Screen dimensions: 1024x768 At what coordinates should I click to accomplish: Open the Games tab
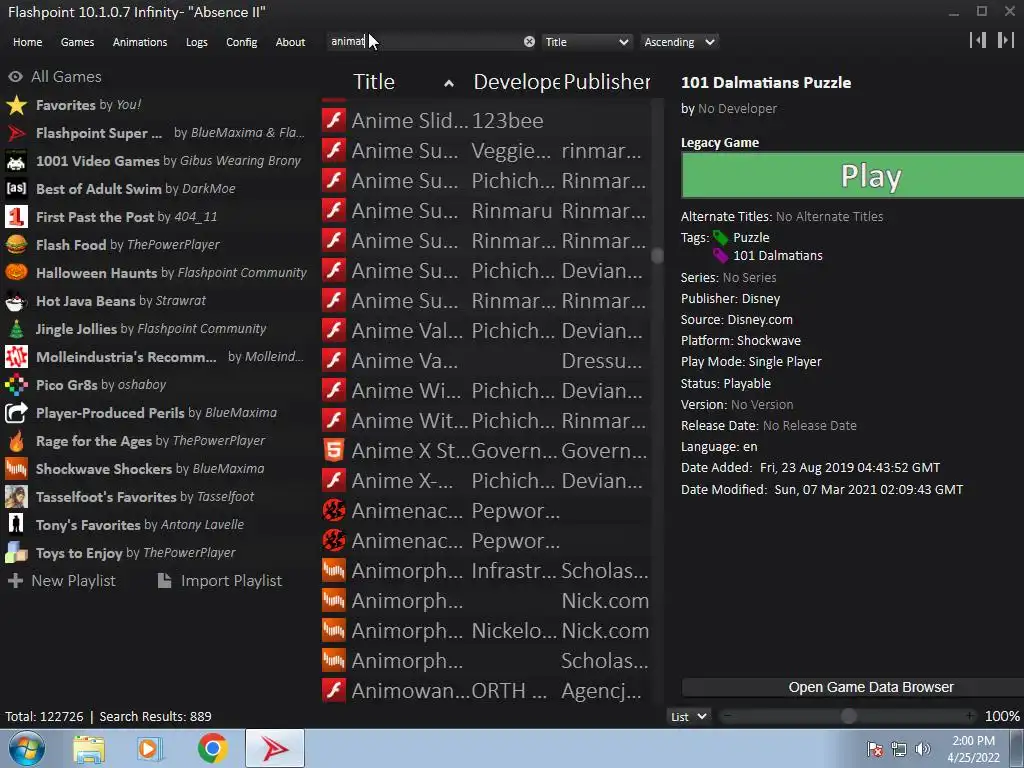click(x=77, y=42)
